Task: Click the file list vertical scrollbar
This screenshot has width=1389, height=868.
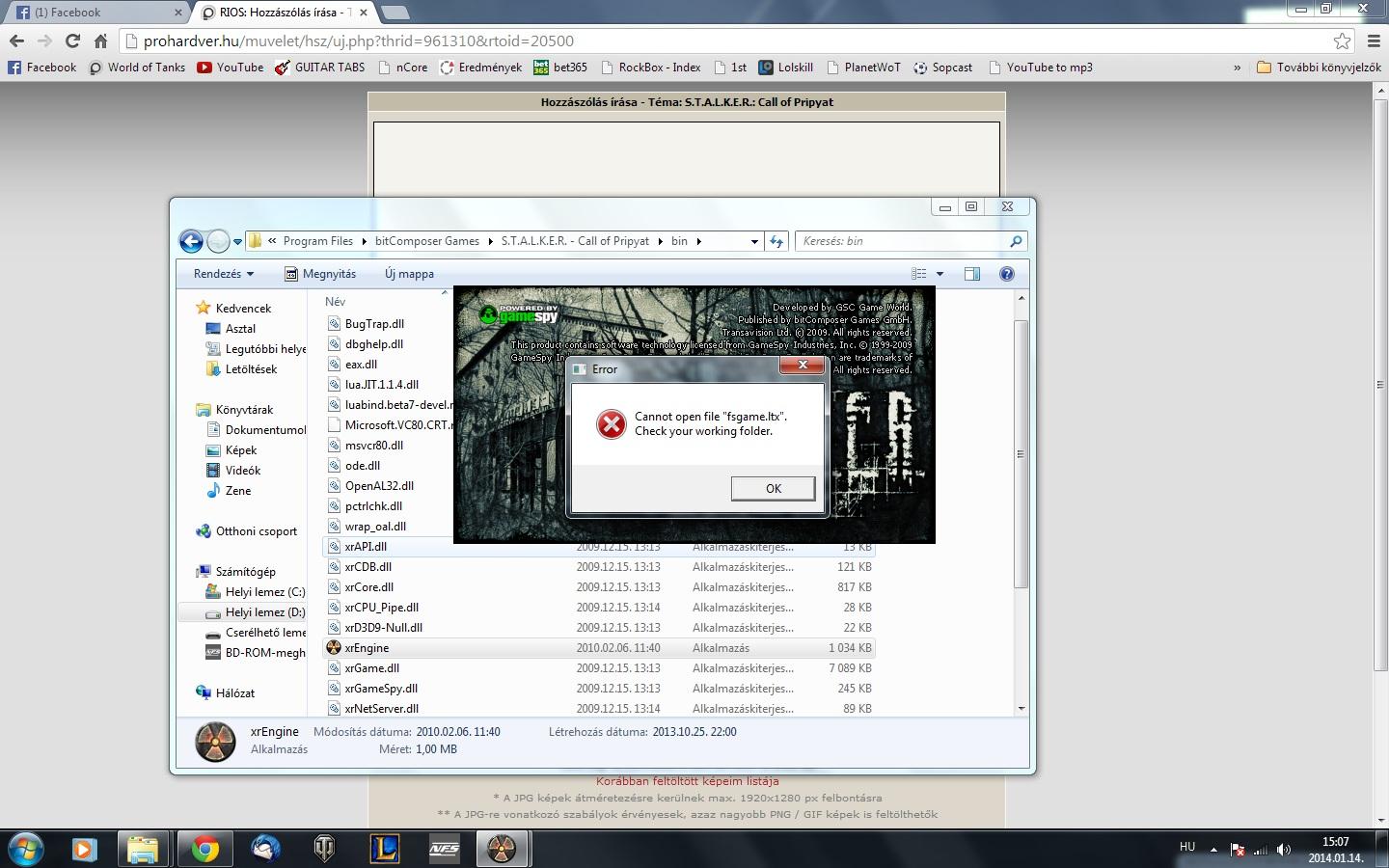Action: click(x=1021, y=453)
